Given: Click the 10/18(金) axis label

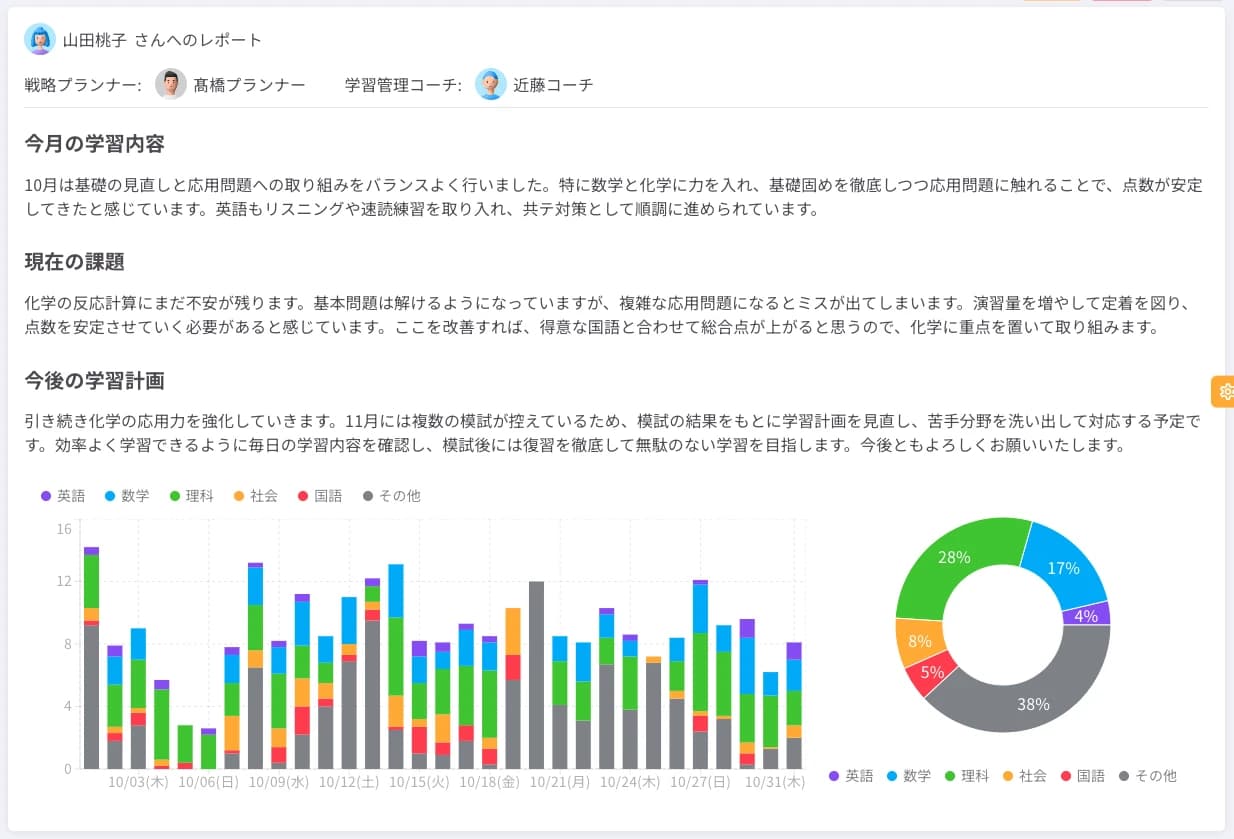Looking at the screenshot, I should click(489, 785).
